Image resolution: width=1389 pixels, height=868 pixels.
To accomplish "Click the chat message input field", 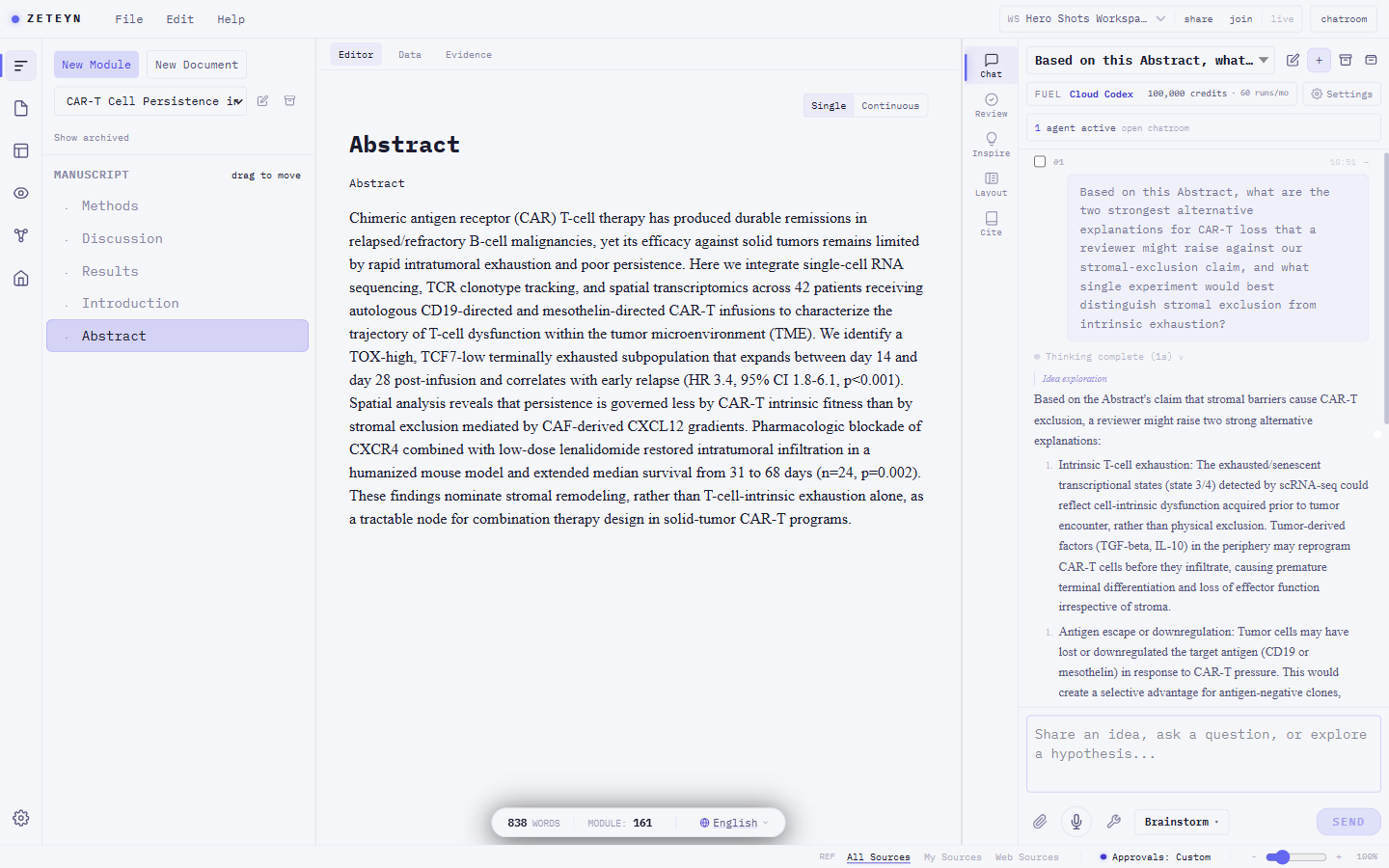I will pos(1204,753).
